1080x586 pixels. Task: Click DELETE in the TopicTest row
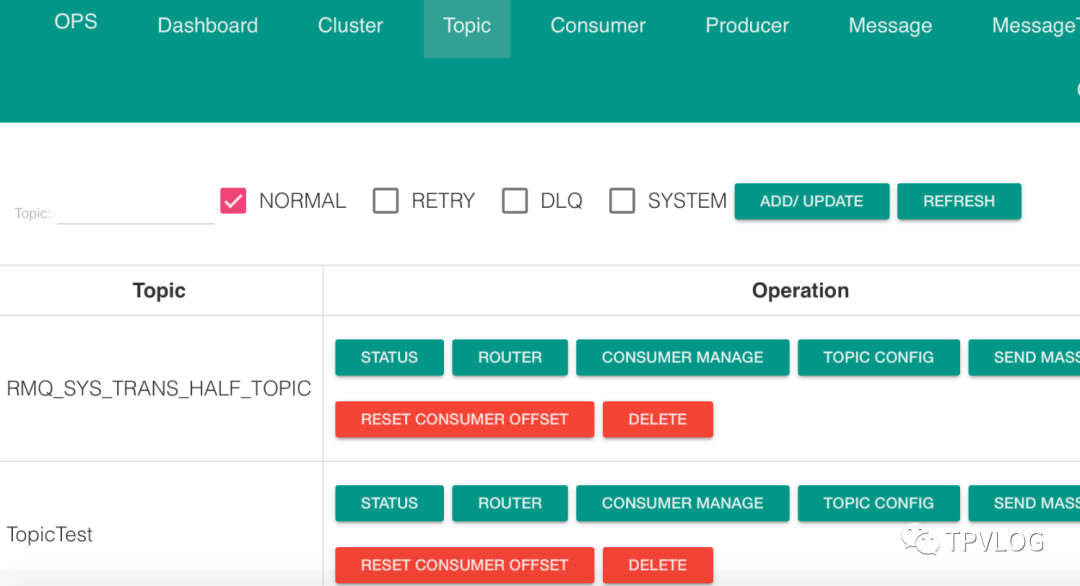pyautogui.click(x=657, y=565)
